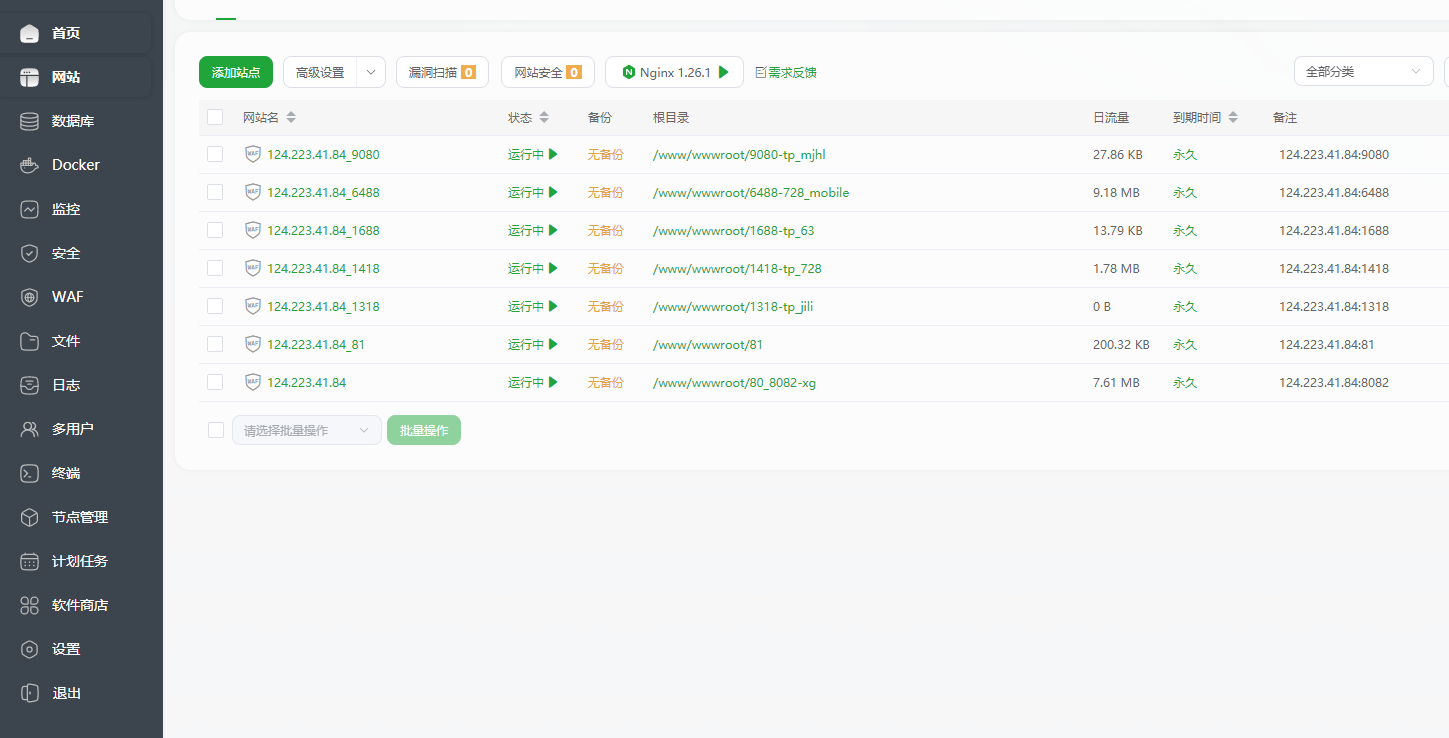Click the Nginx 1.26.1 play arrow icon
Image resolution: width=1449 pixels, height=738 pixels.
coord(724,72)
